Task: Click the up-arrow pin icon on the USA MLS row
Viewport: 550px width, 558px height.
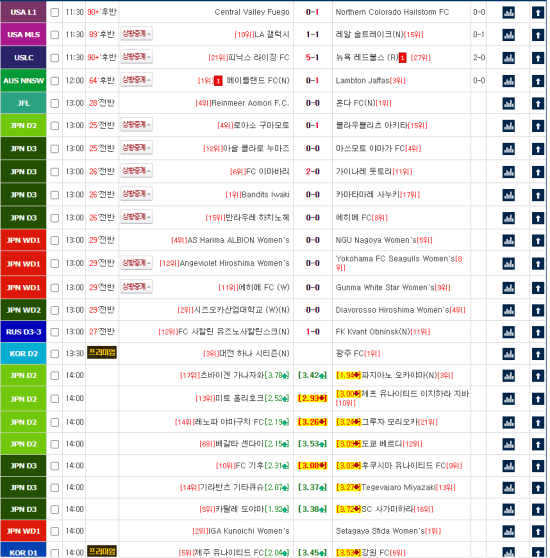Action: pos(538,35)
